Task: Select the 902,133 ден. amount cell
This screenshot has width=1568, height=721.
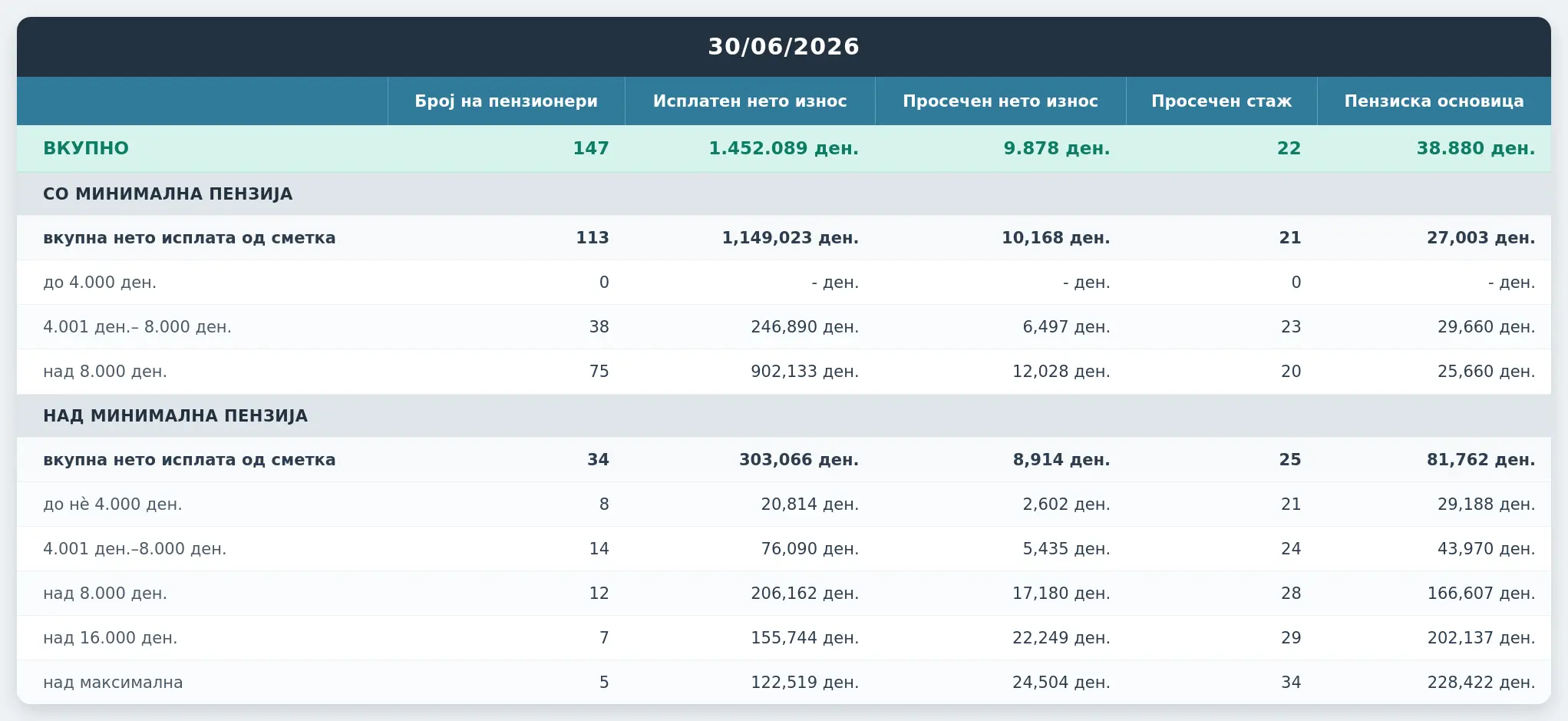Action: coord(805,372)
